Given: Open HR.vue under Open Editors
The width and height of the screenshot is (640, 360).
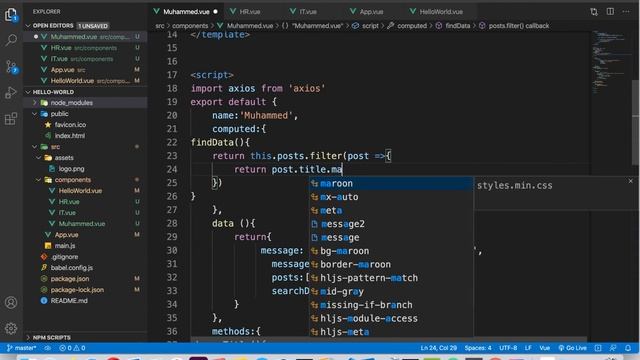Looking at the screenshot, I should (x=84, y=48).
